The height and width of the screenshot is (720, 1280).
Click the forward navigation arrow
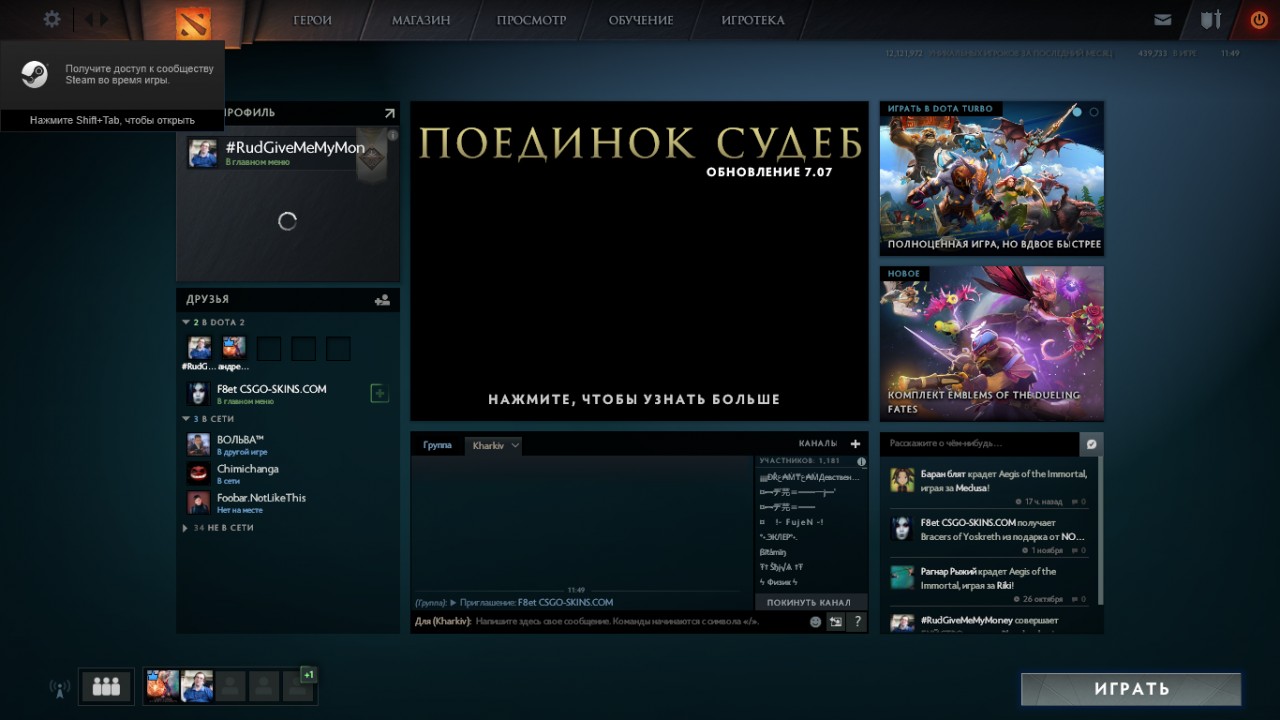click(104, 19)
